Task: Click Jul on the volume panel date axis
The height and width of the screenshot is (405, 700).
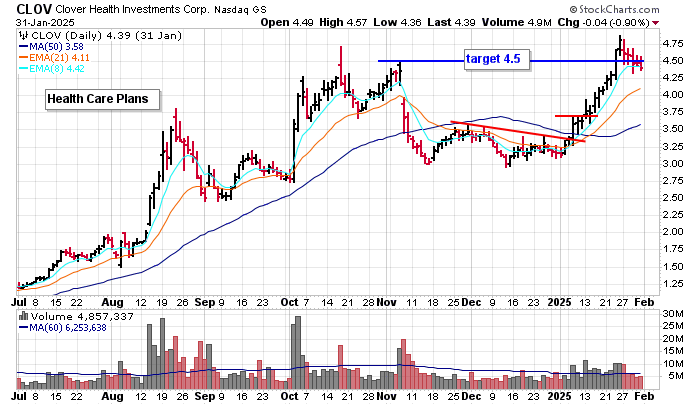Action: tap(19, 396)
